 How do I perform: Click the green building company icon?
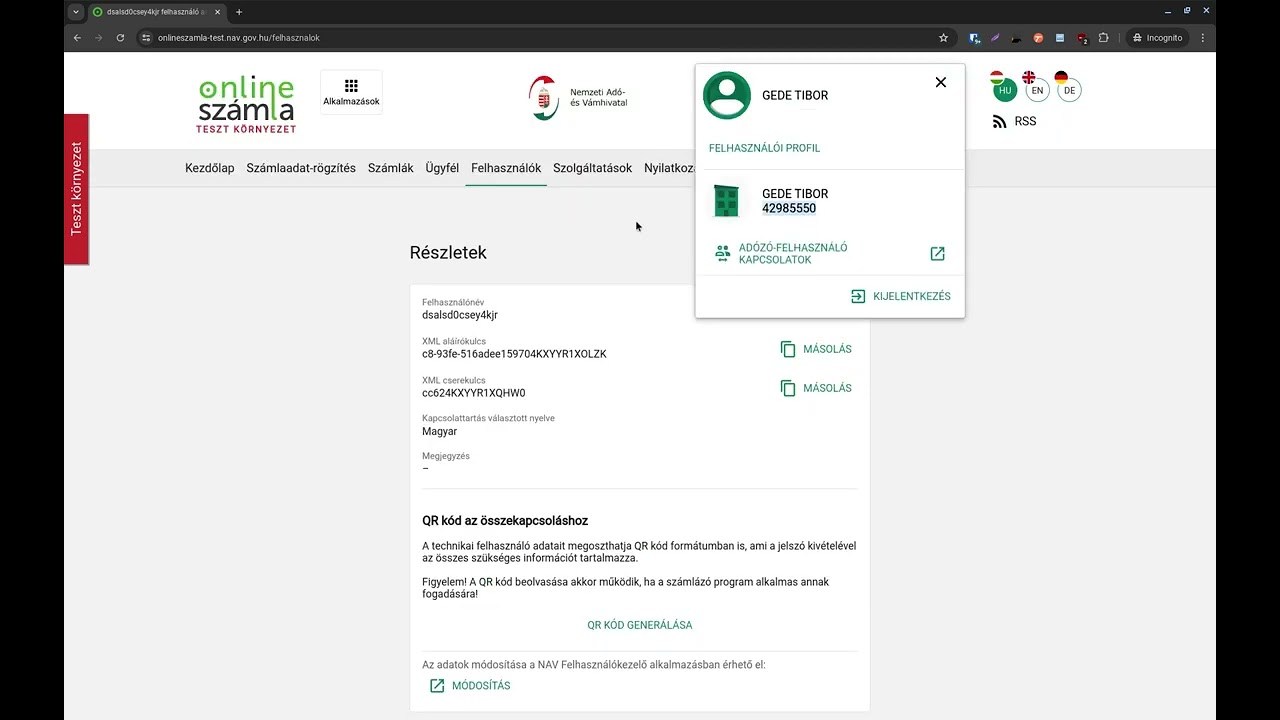coord(727,200)
